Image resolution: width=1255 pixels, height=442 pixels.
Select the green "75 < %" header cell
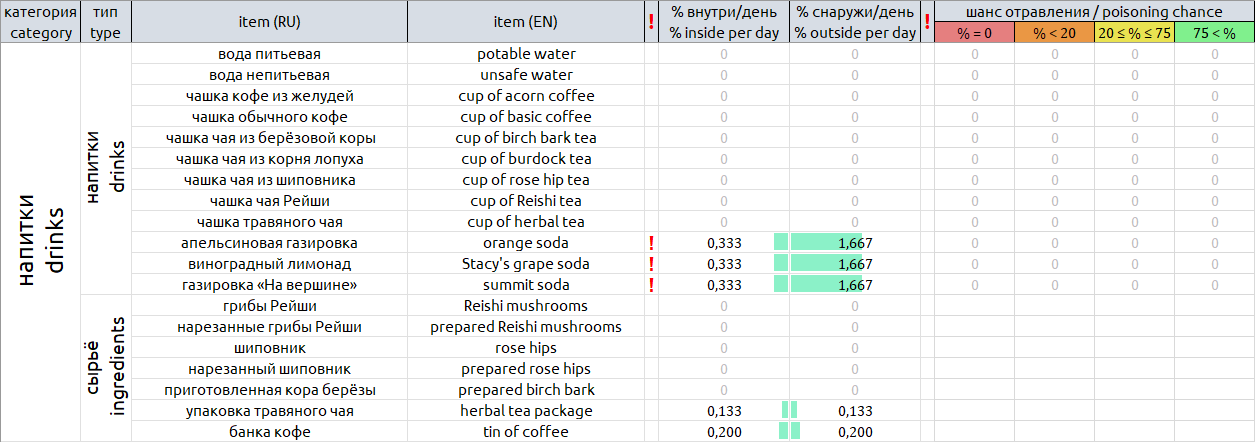click(x=1214, y=33)
